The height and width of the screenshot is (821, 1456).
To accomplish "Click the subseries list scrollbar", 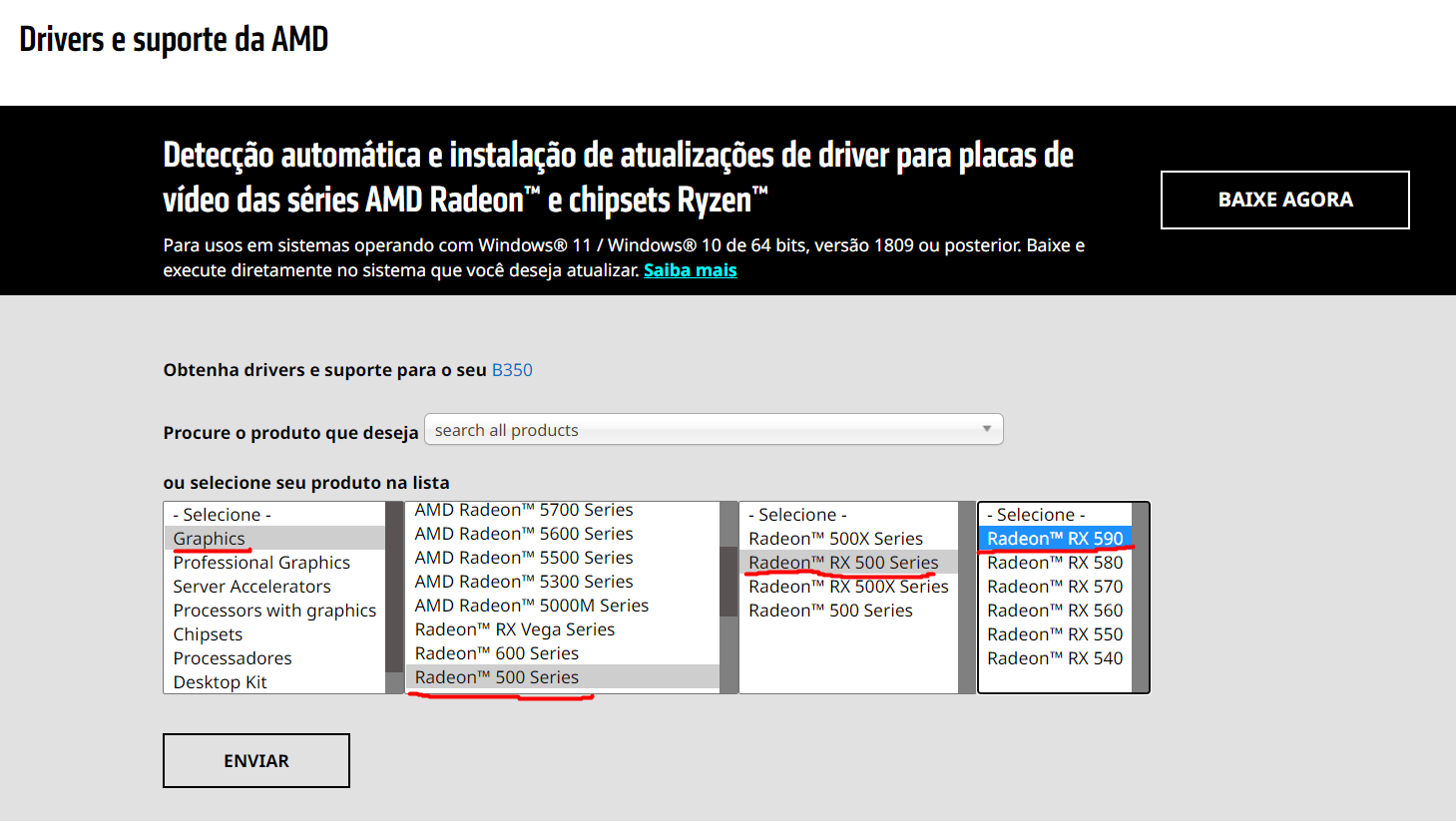I will click(x=967, y=598).
